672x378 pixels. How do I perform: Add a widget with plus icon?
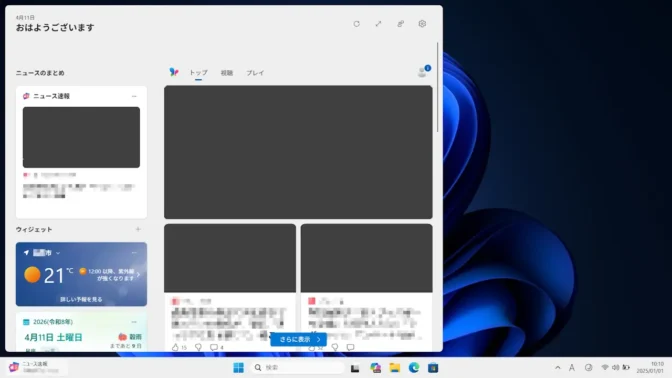click(138, 229)
